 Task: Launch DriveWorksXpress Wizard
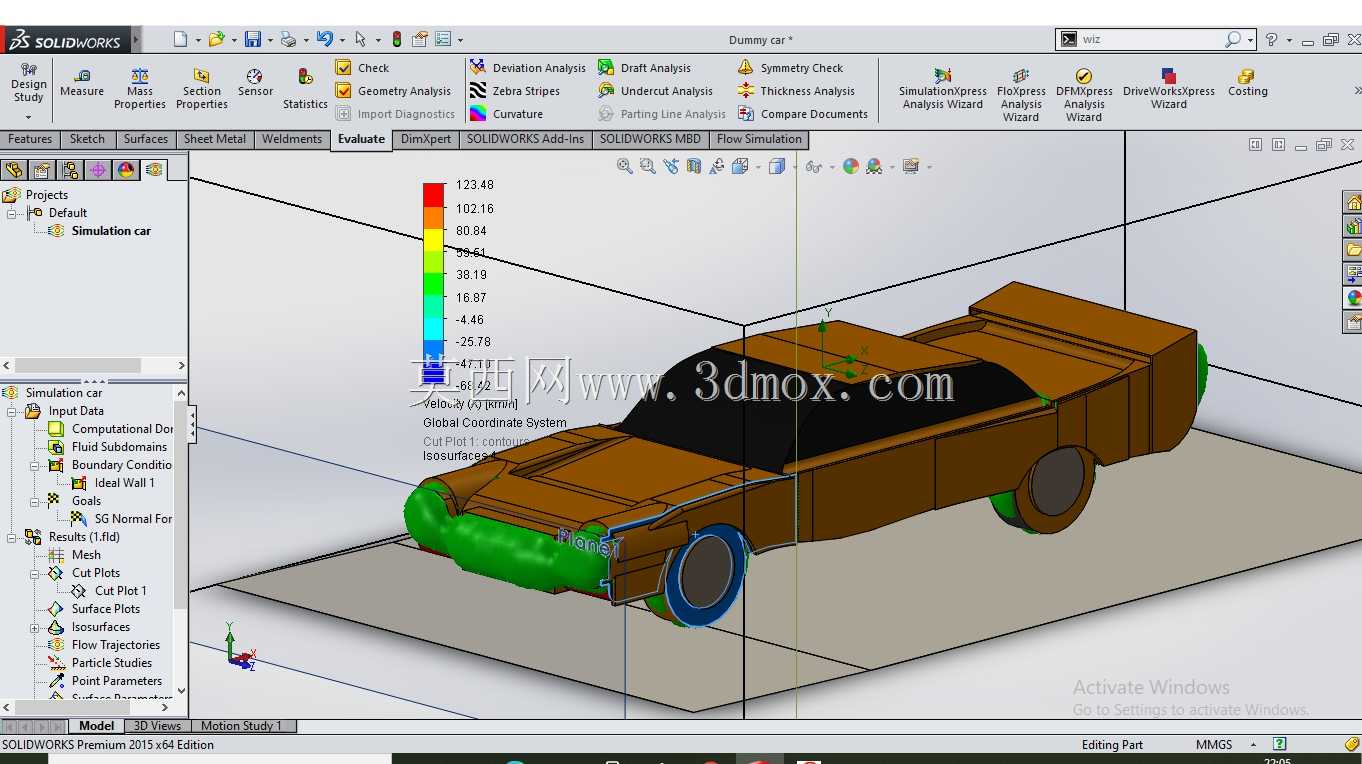(1168, 90)
